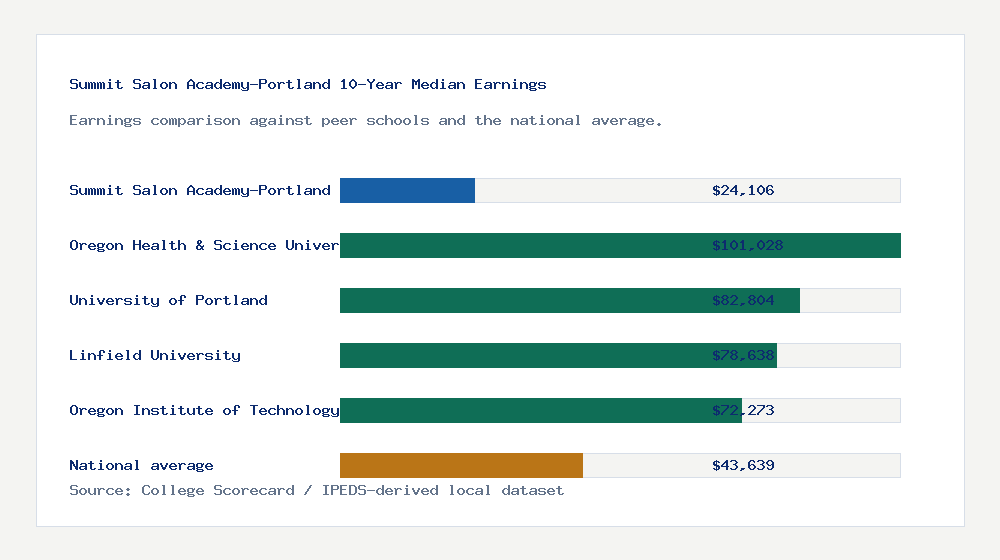Image resolution: width=1000 pixels, height=560 pixels.
Task: Select the $24,106 value
Action: (743, 191)
